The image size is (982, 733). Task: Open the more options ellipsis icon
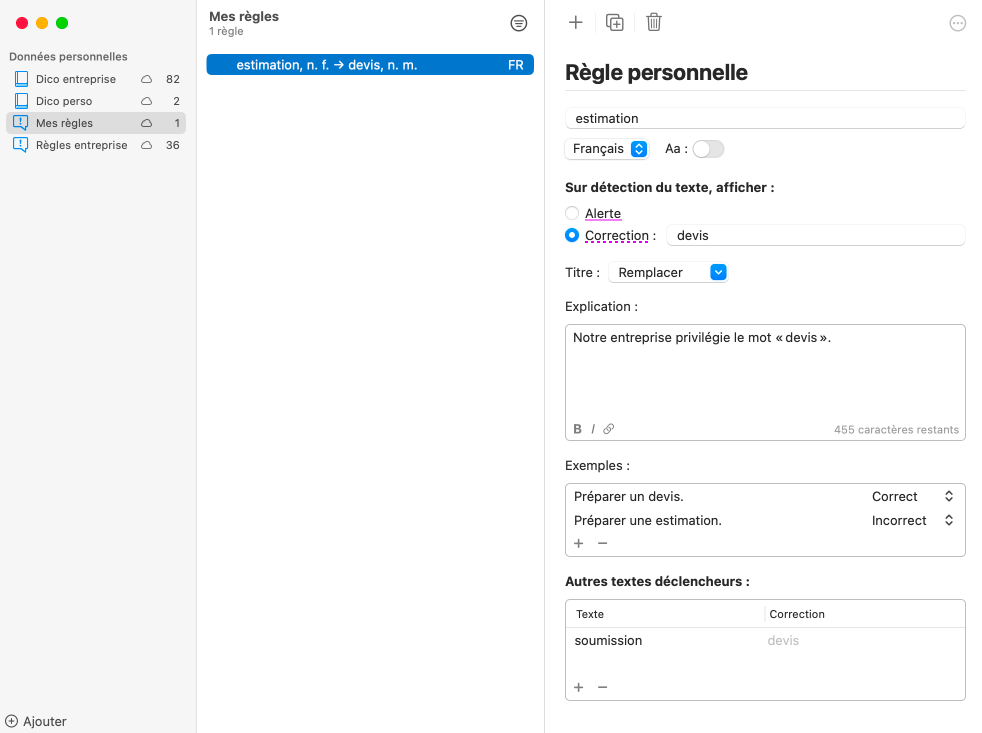click(x=957, y=23)
